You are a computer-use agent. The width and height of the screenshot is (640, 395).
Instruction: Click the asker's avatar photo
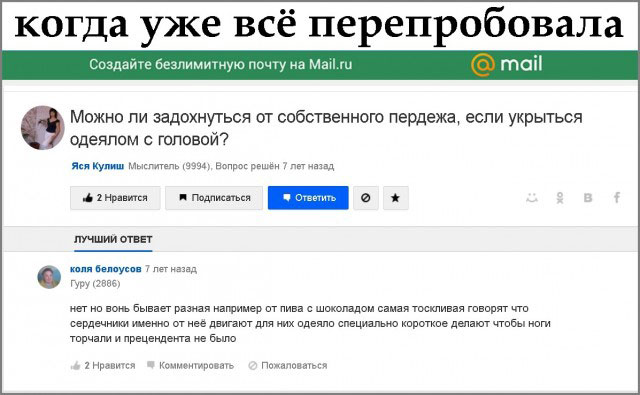[42, 128]
